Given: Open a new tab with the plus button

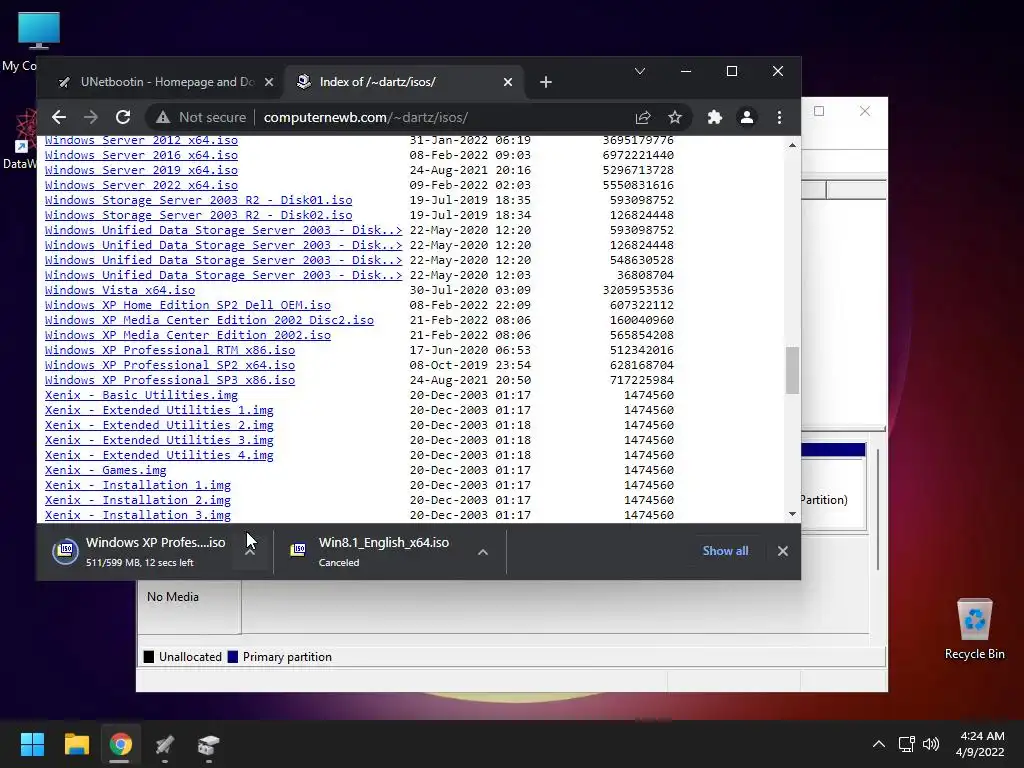Looking at the screenshot, I should 546,82.
